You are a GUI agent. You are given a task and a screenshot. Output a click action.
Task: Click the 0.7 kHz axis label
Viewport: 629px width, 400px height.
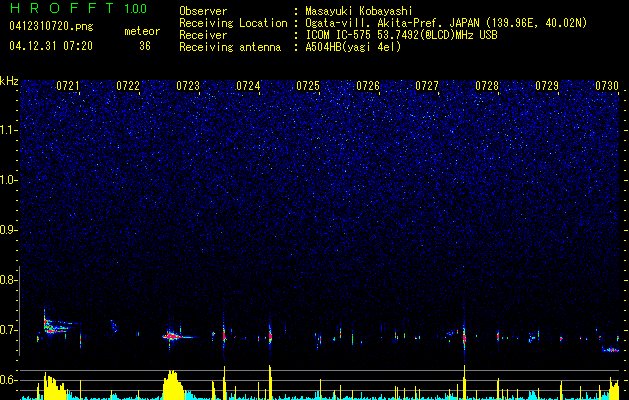8,330
